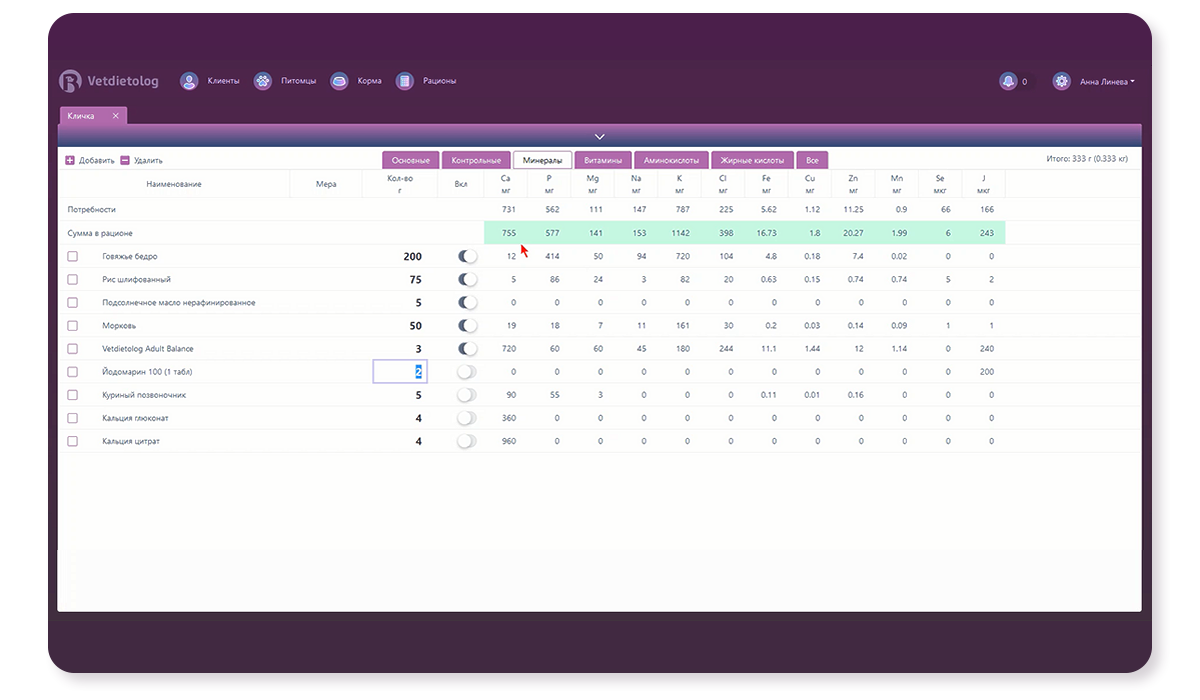The height and width of the screenshot is (700, 1200).
Task: Expand the collapsed panel chevron
Action: (x=600, y=136)
